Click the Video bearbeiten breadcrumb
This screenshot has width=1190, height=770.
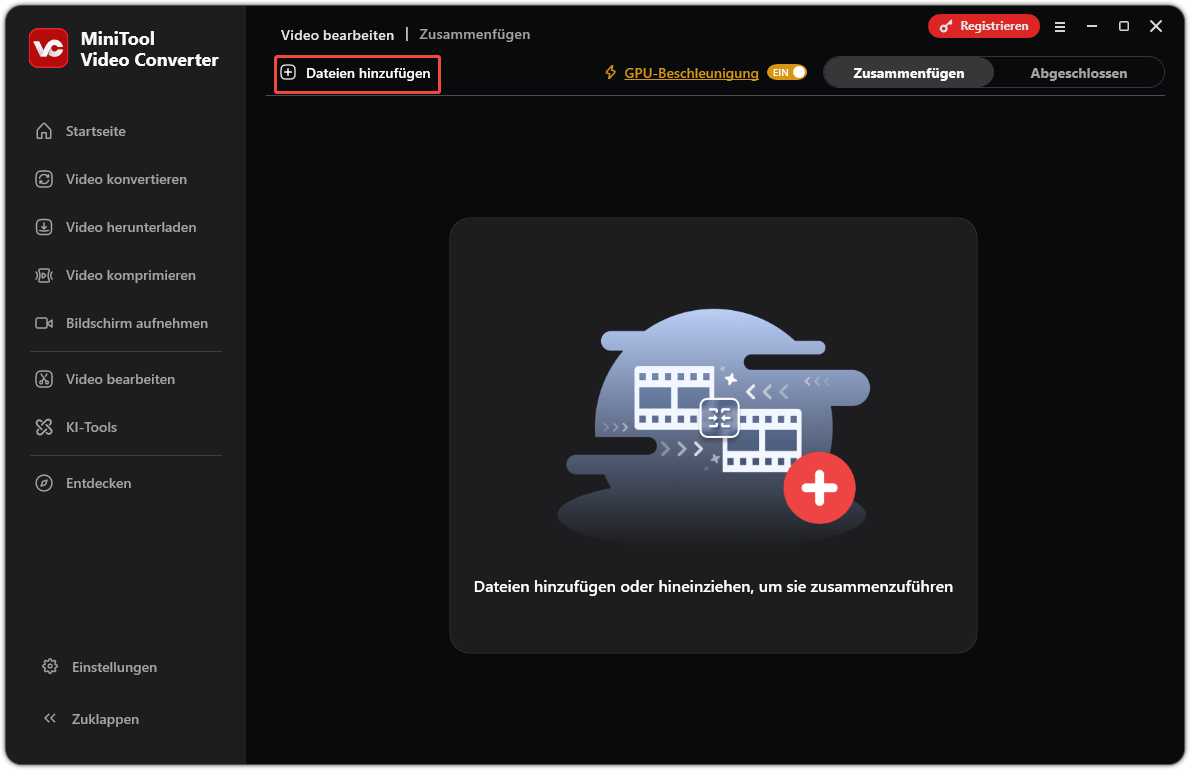[x=338, y=35]
